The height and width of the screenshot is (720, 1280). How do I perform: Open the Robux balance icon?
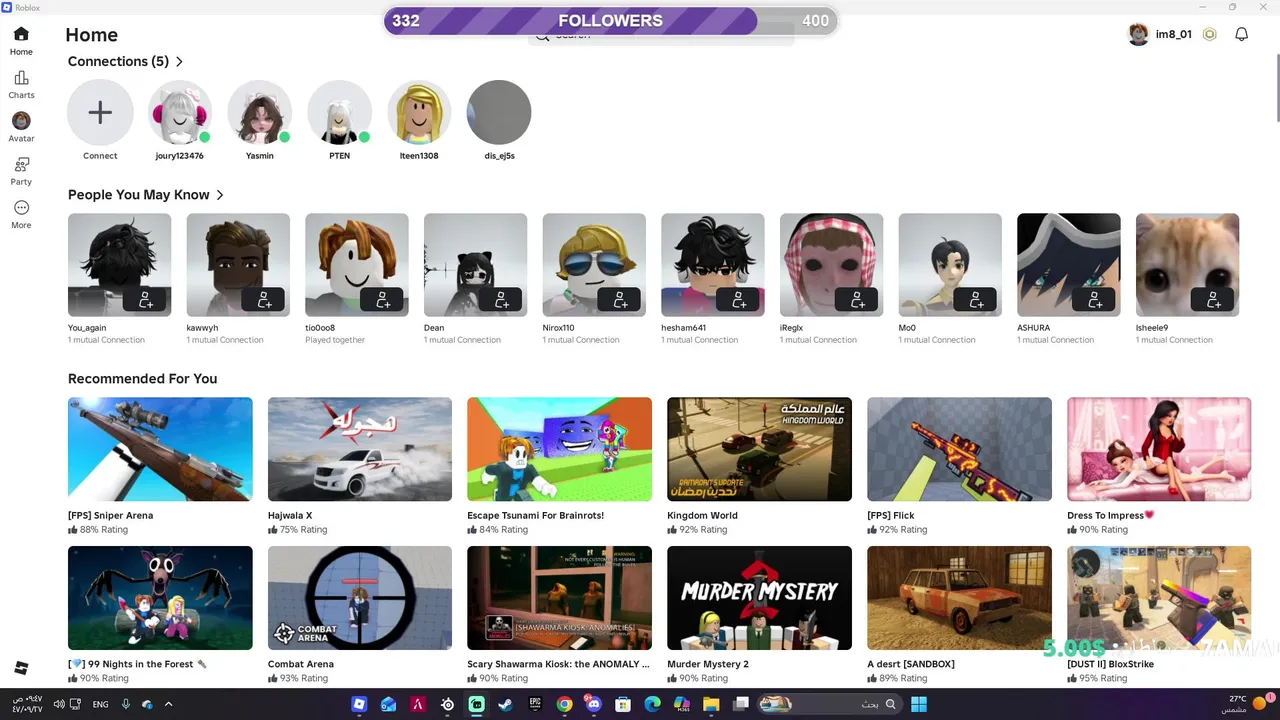pos(1209,34)
